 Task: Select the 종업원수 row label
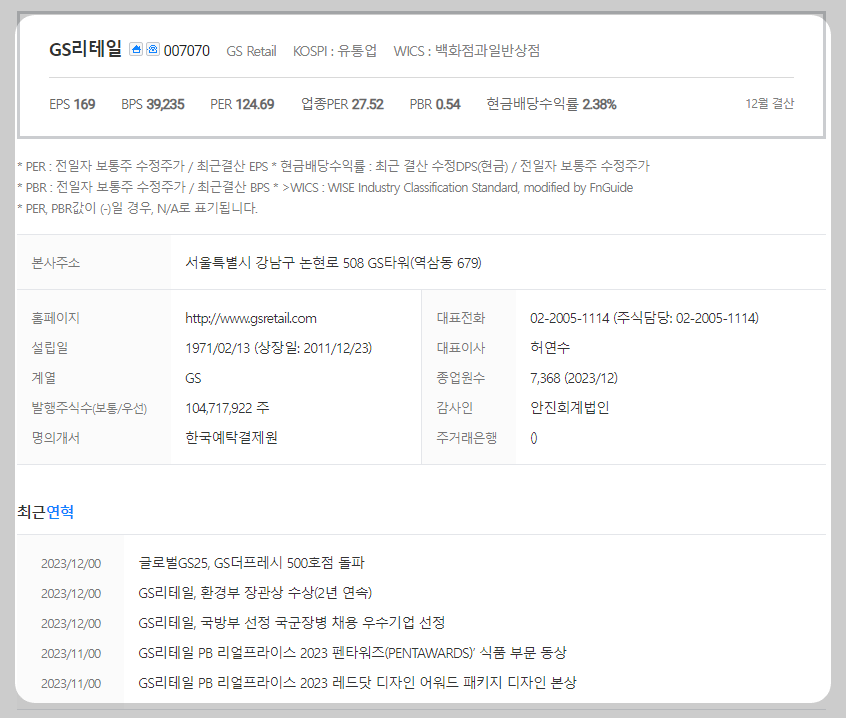(x=461, y=378)
